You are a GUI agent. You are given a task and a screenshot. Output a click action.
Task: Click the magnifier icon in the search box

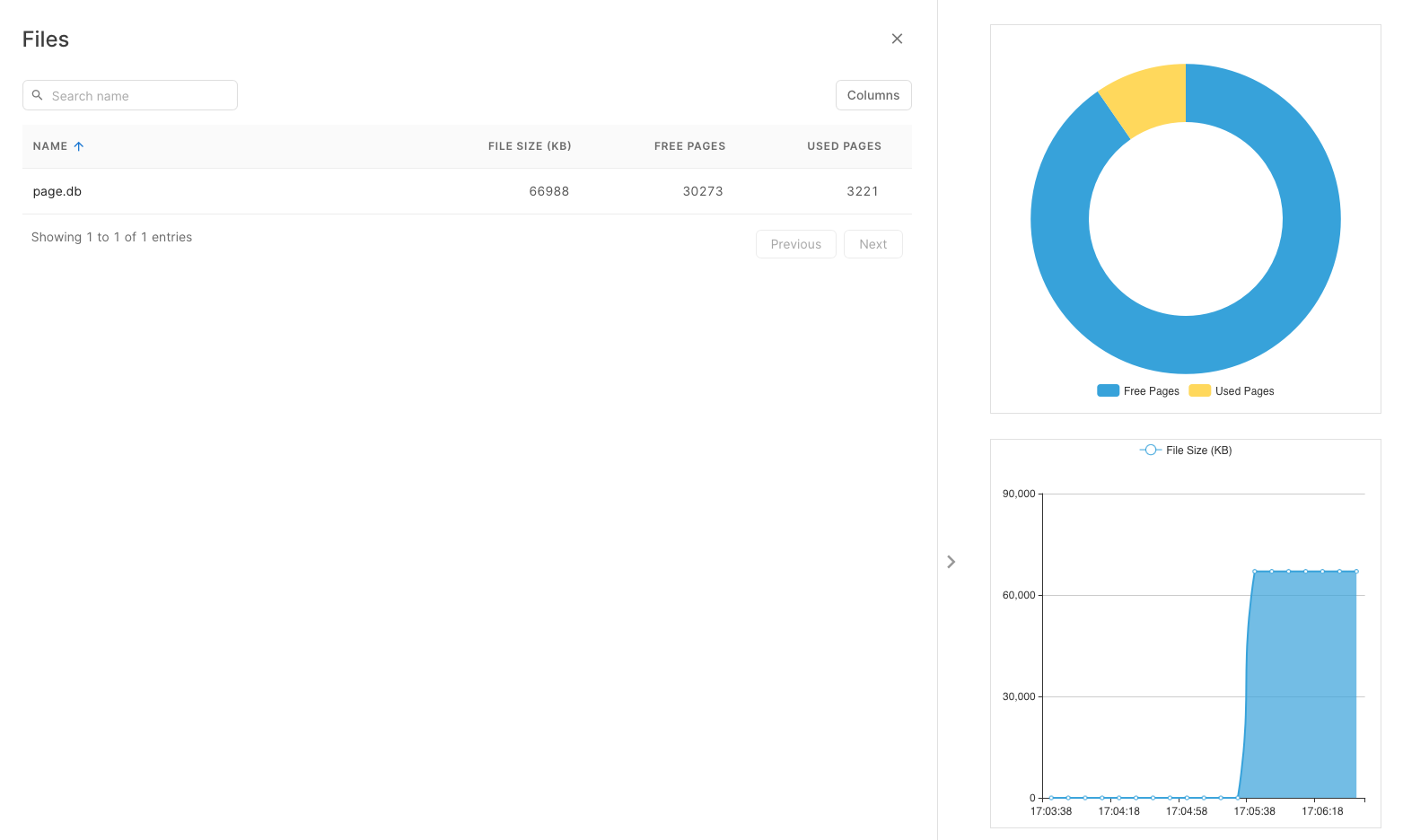[x=38, y=95]
